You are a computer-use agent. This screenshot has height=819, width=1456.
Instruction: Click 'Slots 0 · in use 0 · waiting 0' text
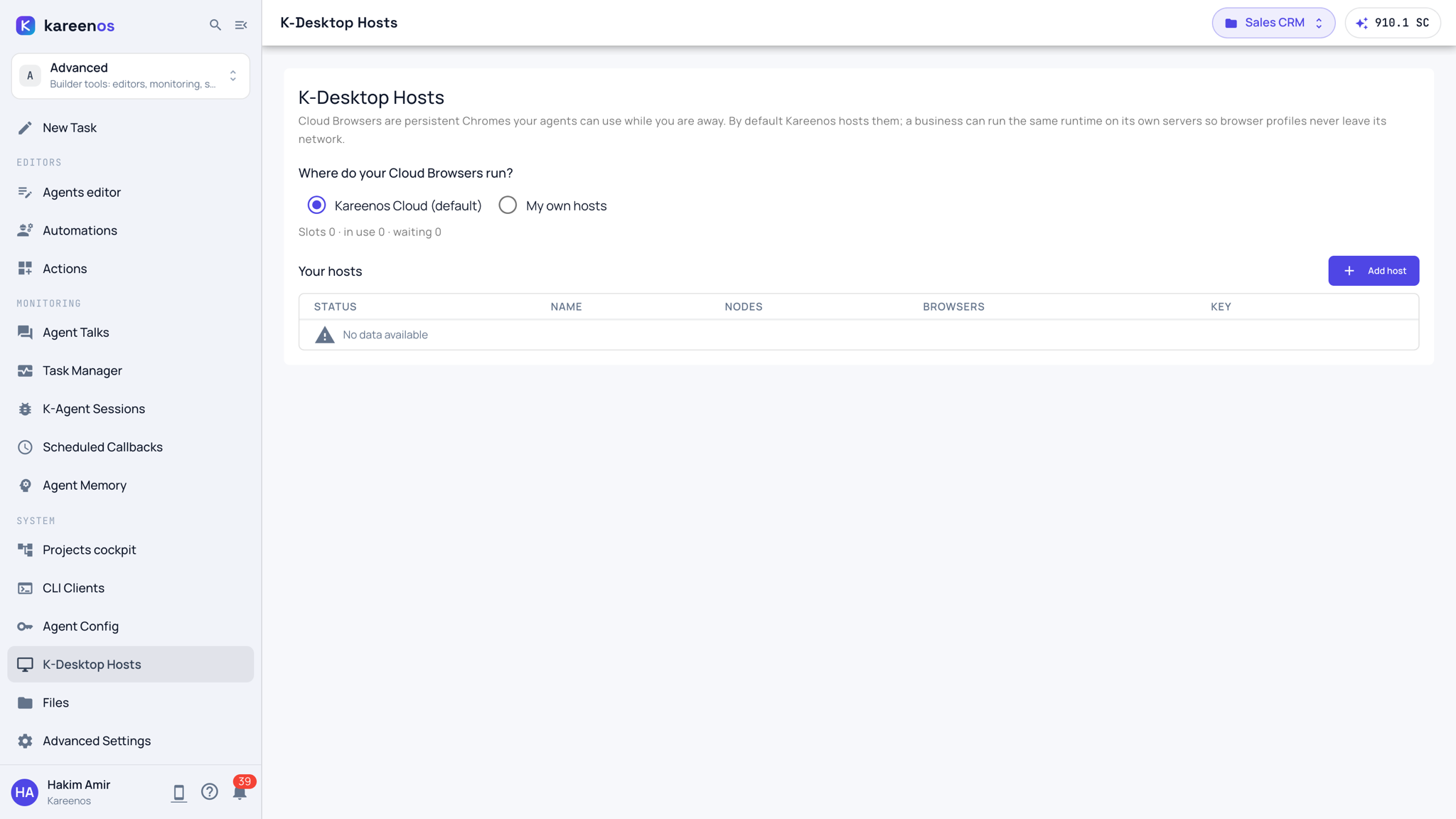click(x=370, y=232)
